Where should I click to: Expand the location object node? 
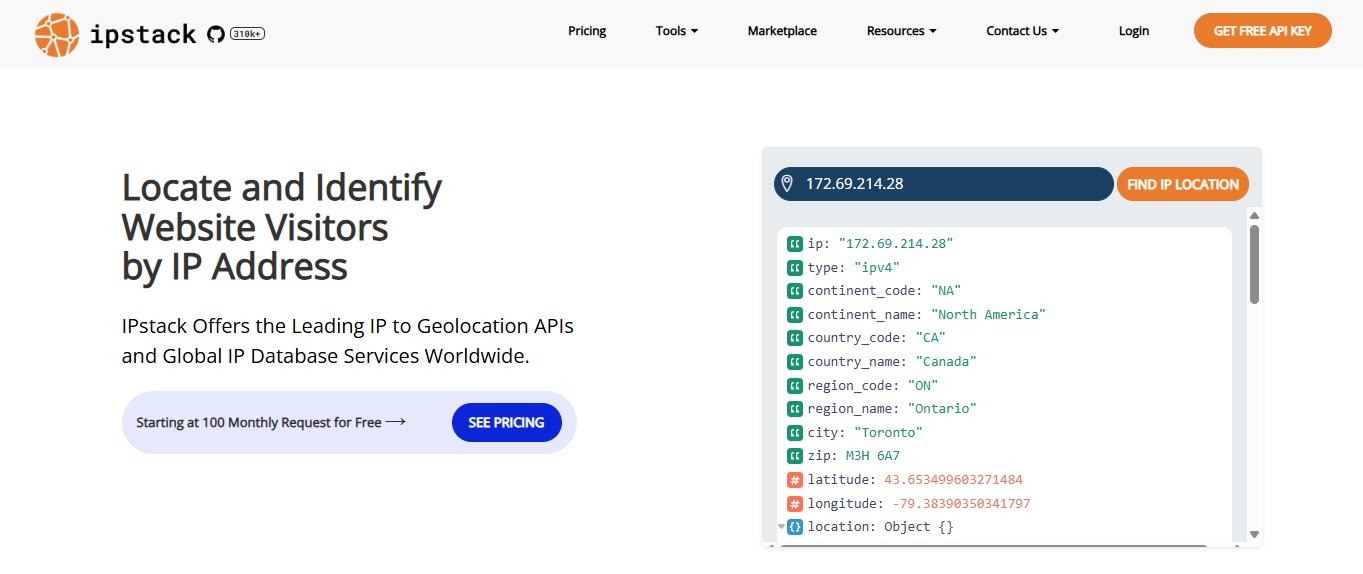782,527
